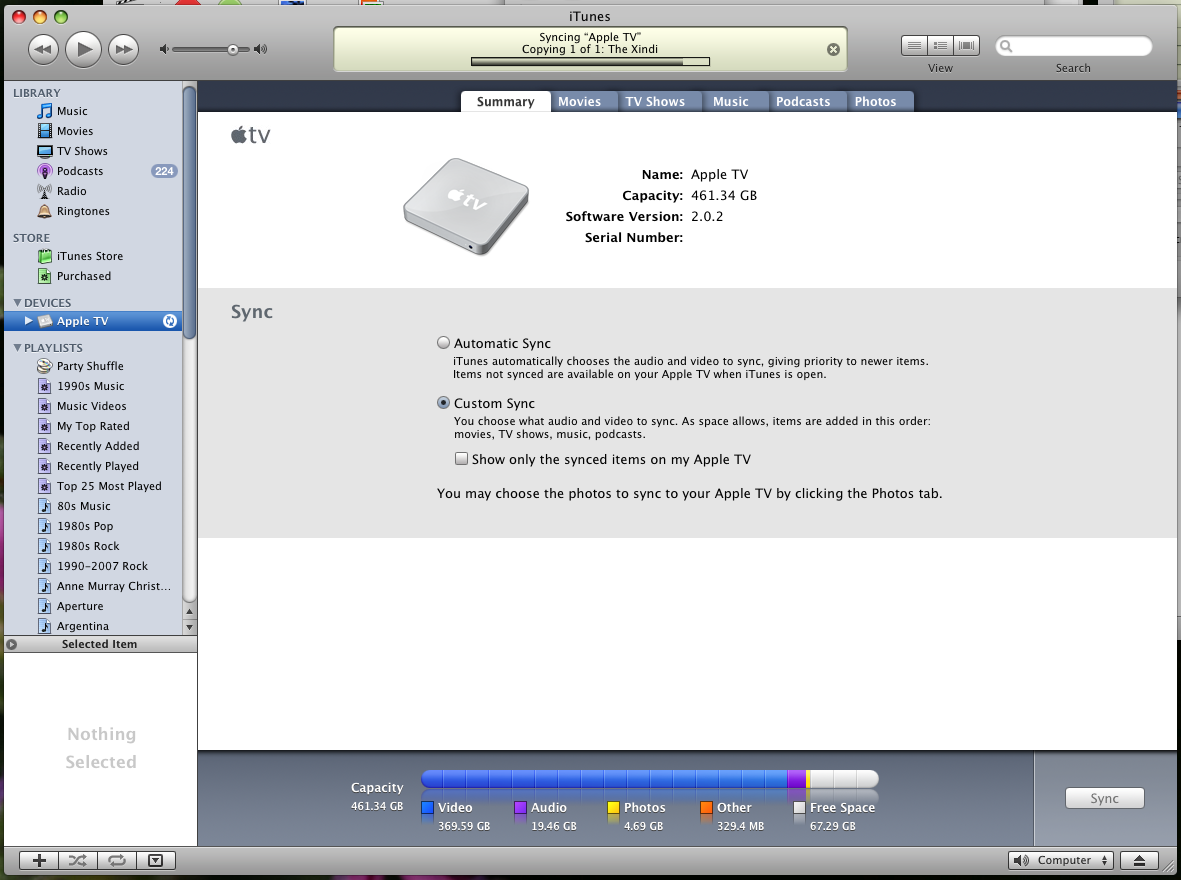
Task: Adjust the volume slider knob
Action: coord(233,50)
